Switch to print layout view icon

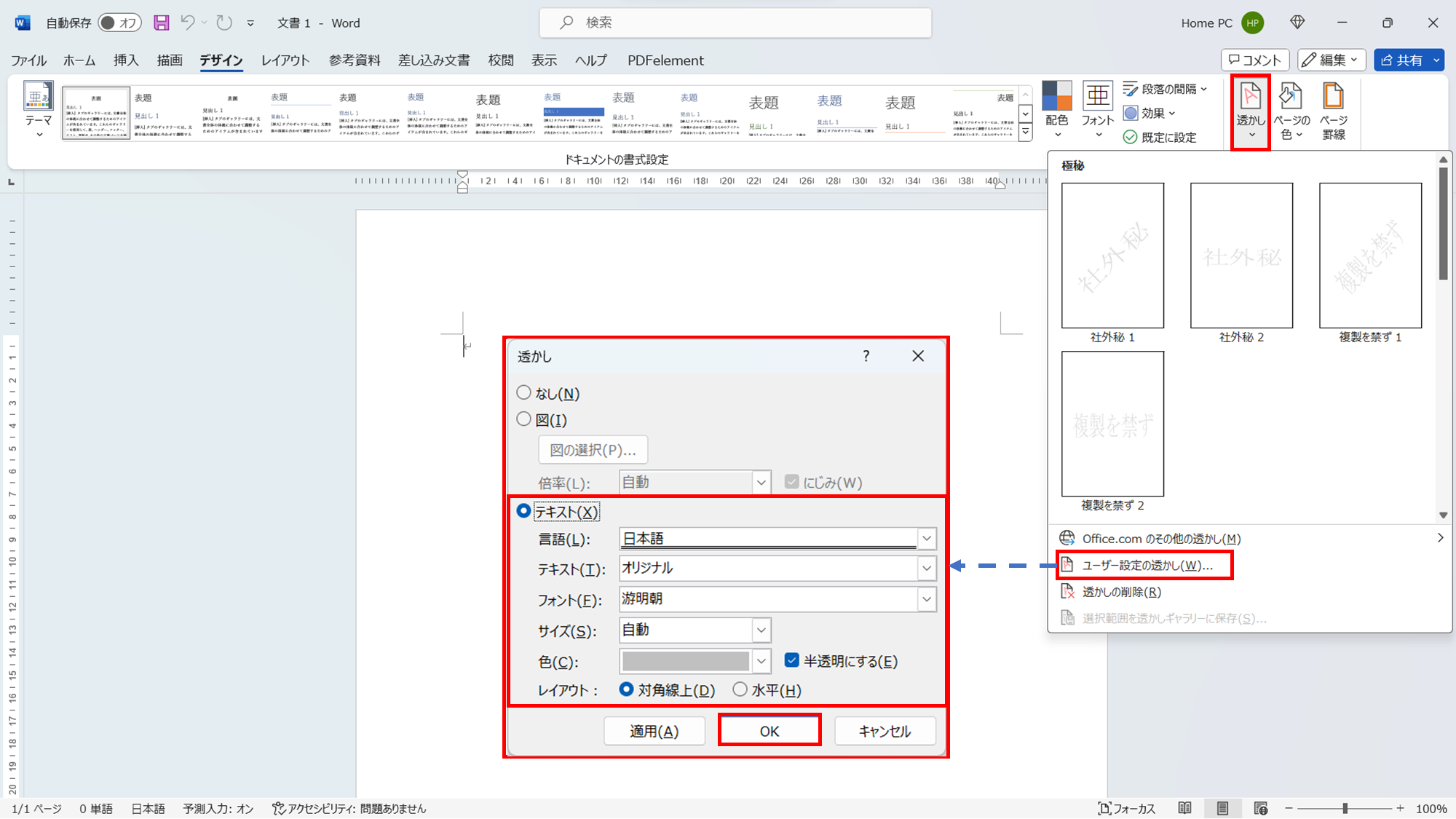(x=1222, y=808)
